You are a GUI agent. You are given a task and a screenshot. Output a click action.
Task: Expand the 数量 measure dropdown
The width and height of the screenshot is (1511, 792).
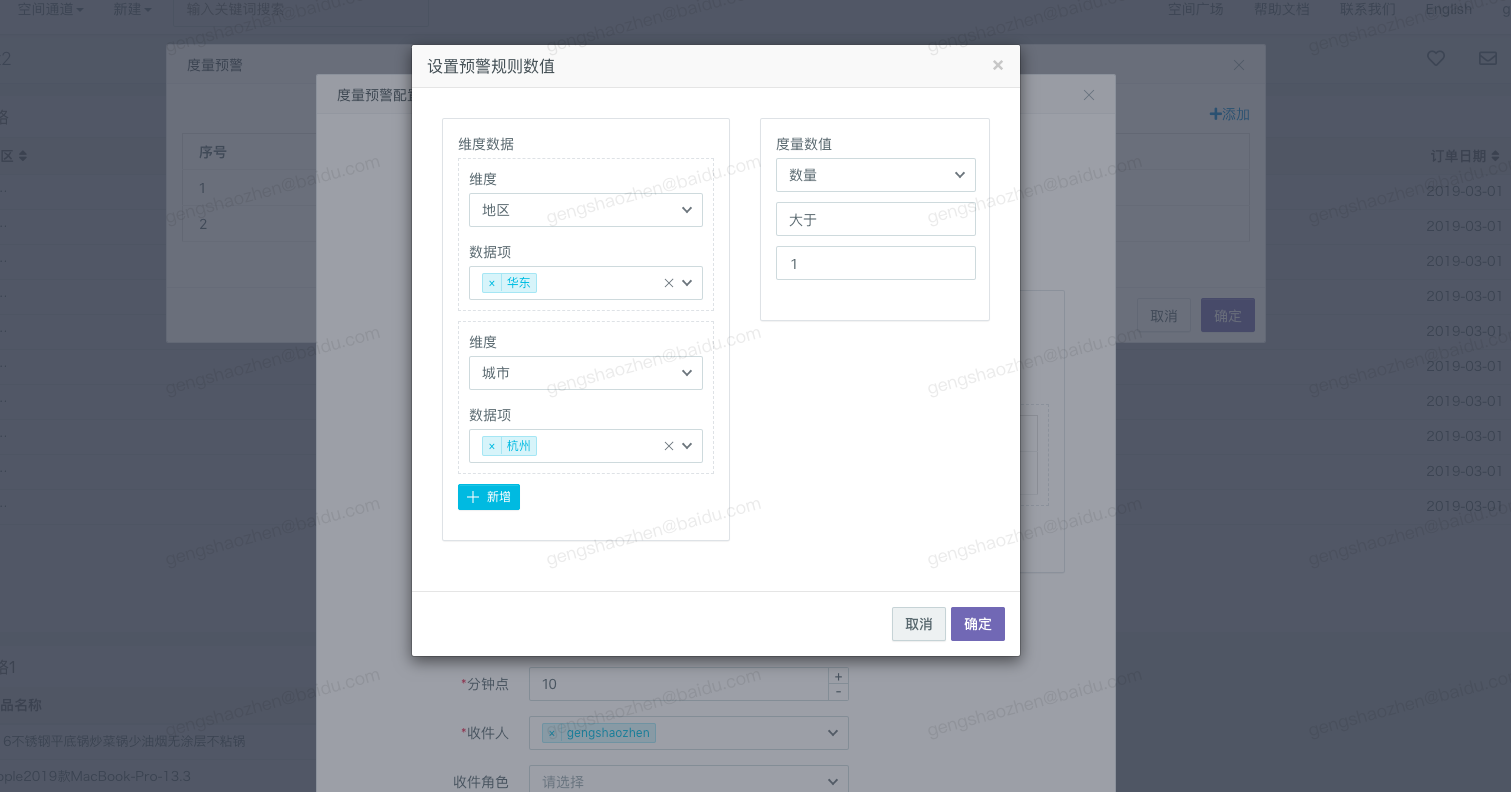(x=875, y=175)
